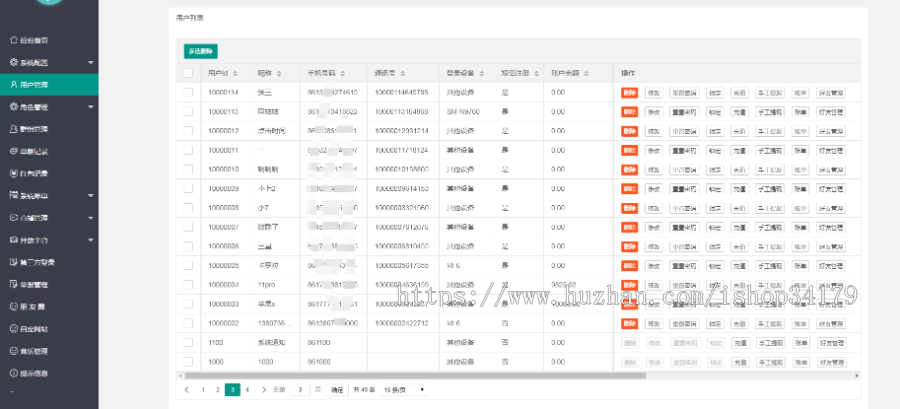Check the box for user 10000113

point(188,112)
